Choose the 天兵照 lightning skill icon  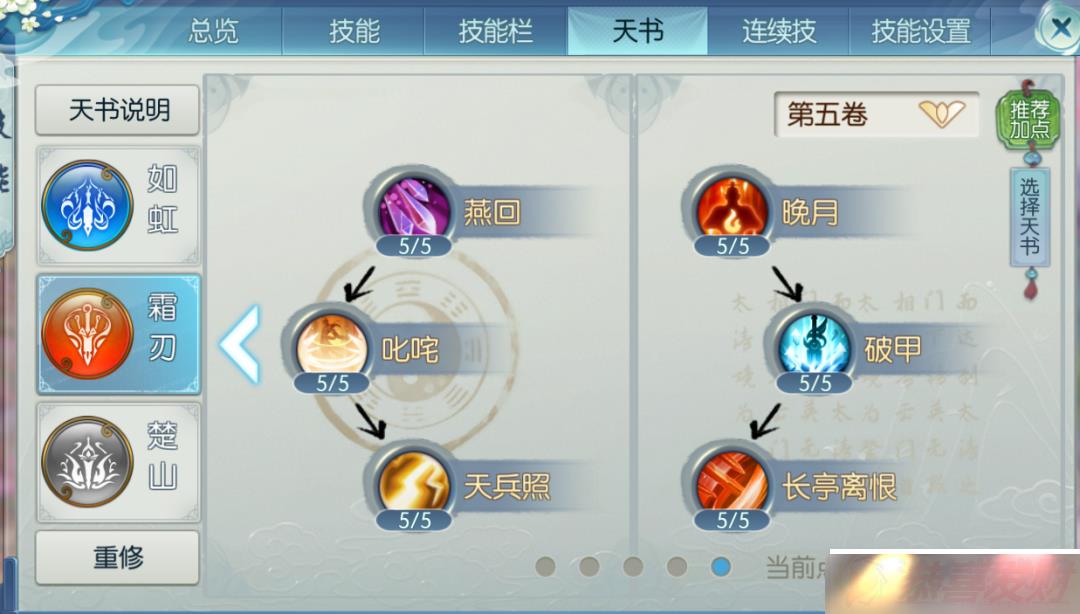pos(413,483)
